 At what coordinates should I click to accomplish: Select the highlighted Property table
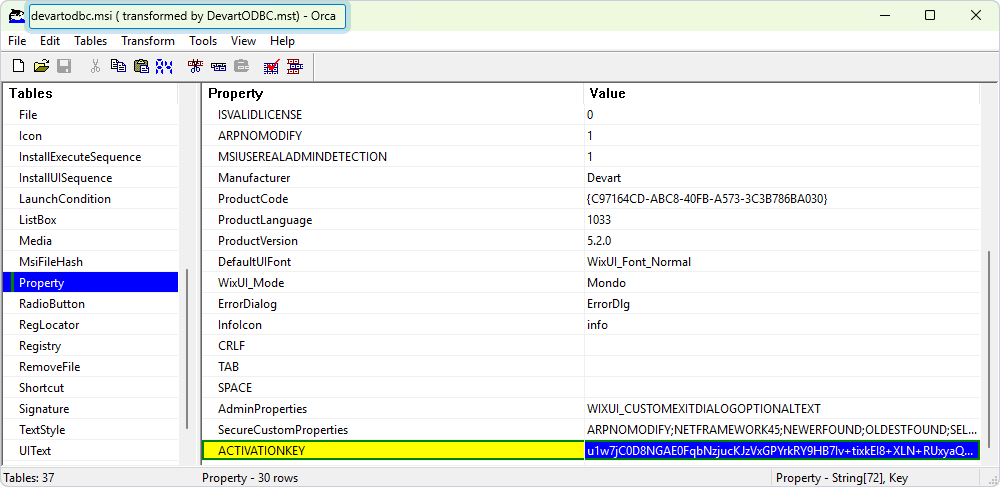[91, 283]
